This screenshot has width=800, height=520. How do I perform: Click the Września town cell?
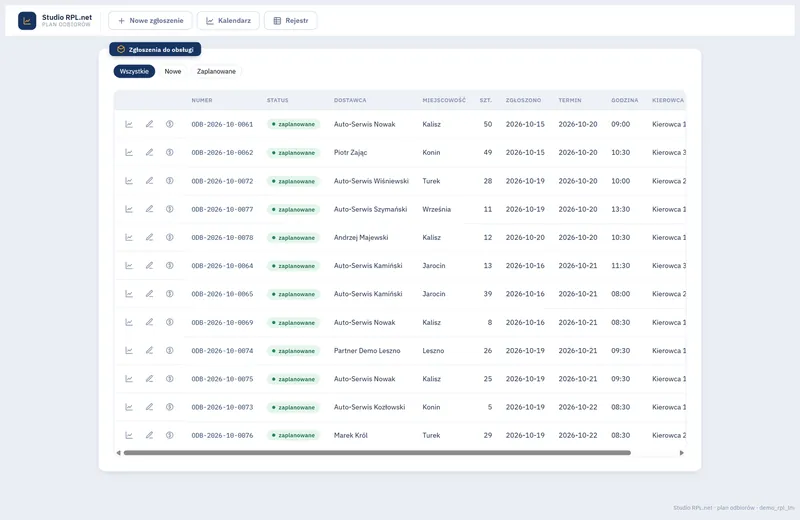click(437, 209)
